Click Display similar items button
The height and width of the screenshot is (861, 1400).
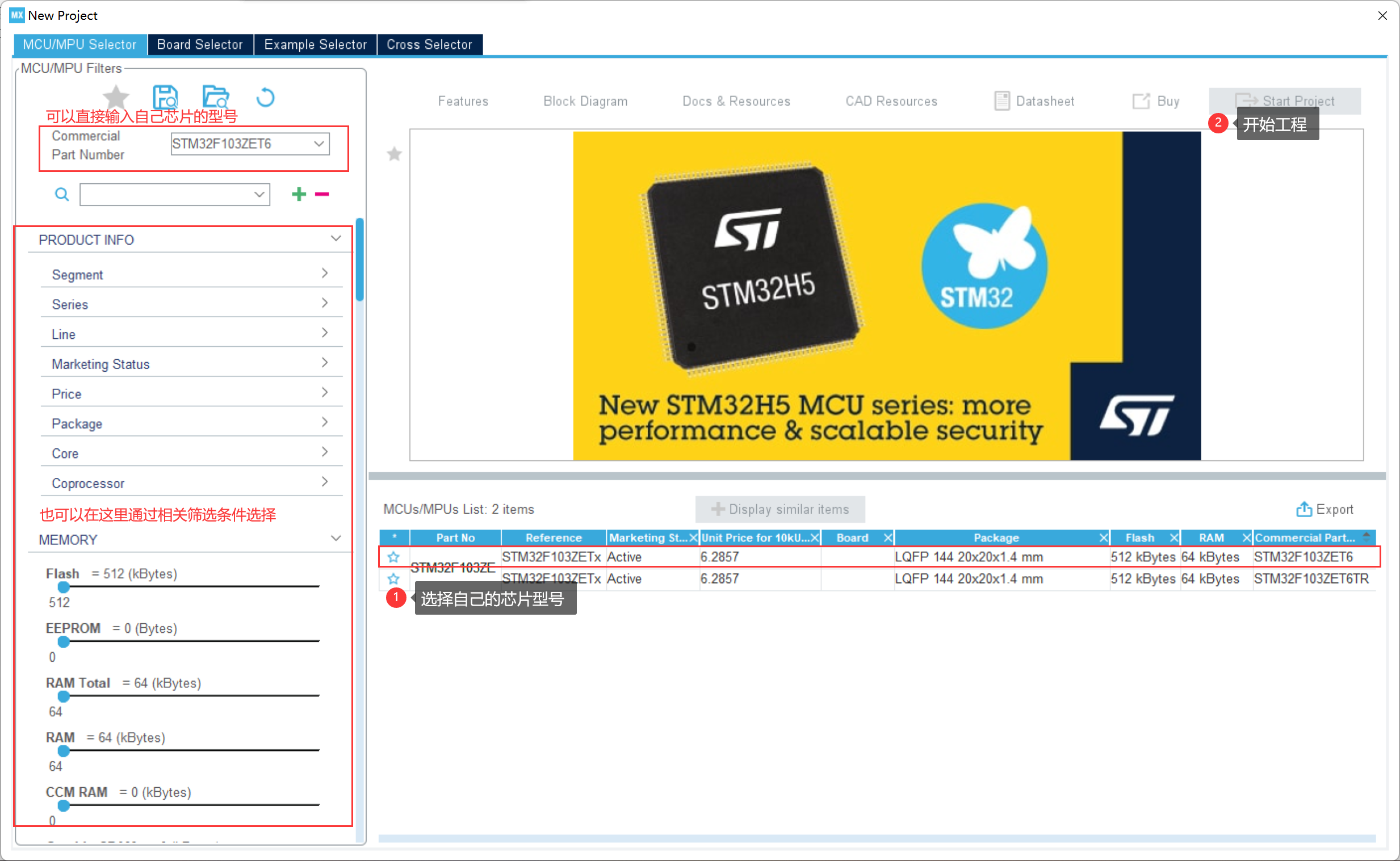click(x=779, y=509)
